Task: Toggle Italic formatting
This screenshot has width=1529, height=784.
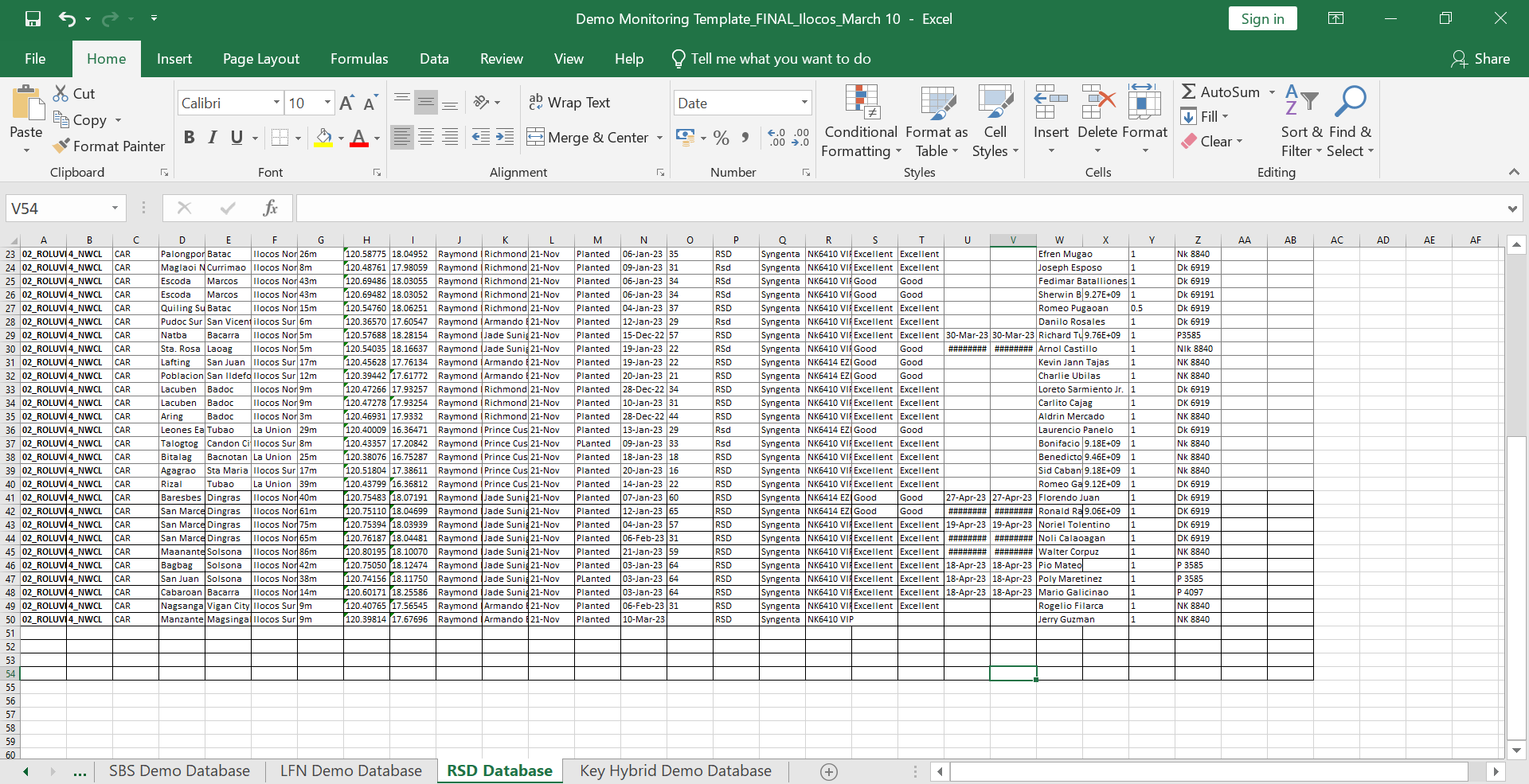Action: [213, 138]
